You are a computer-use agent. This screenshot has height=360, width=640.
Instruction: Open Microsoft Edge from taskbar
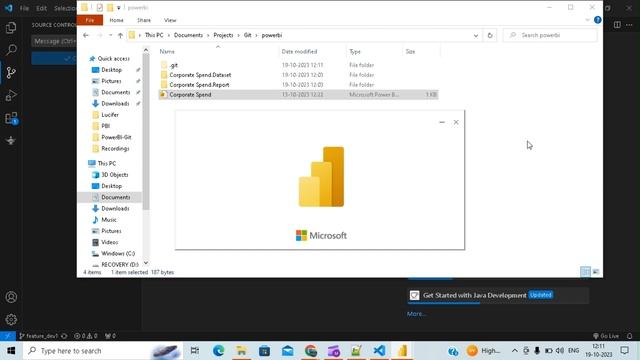click(x=218, y=351)
